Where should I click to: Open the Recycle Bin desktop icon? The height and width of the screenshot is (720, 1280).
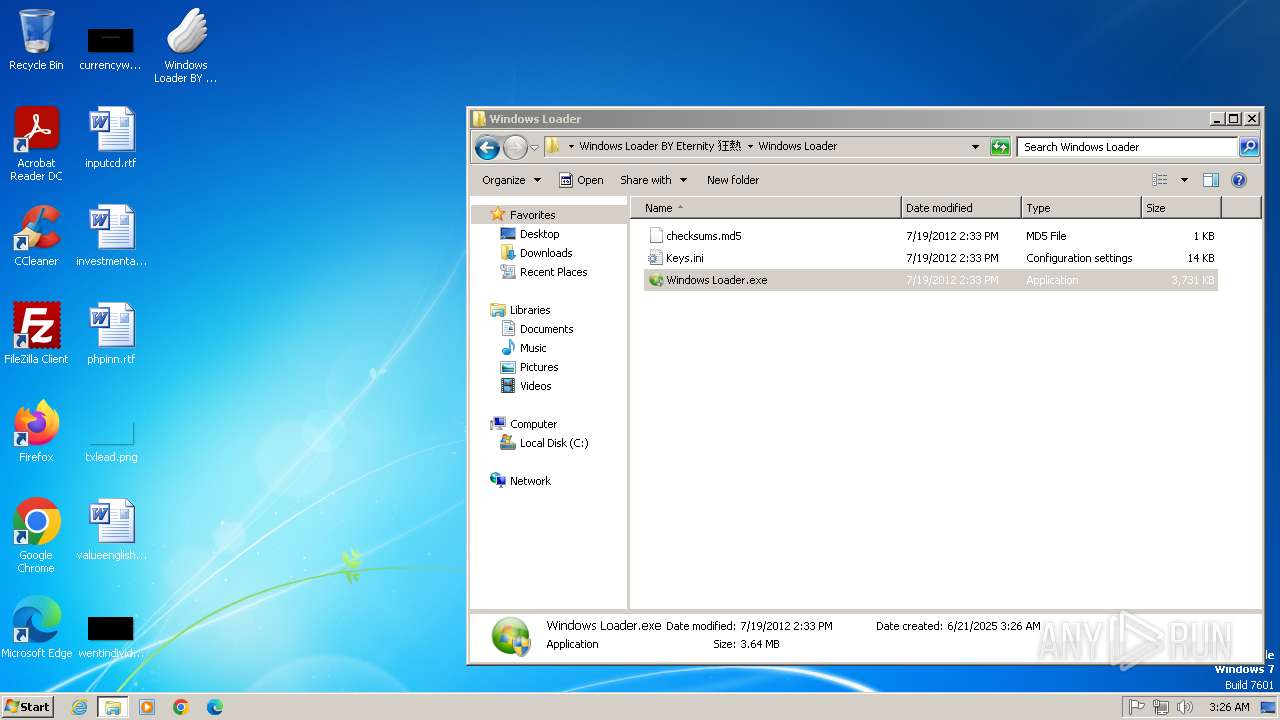(x=36, y=41)
